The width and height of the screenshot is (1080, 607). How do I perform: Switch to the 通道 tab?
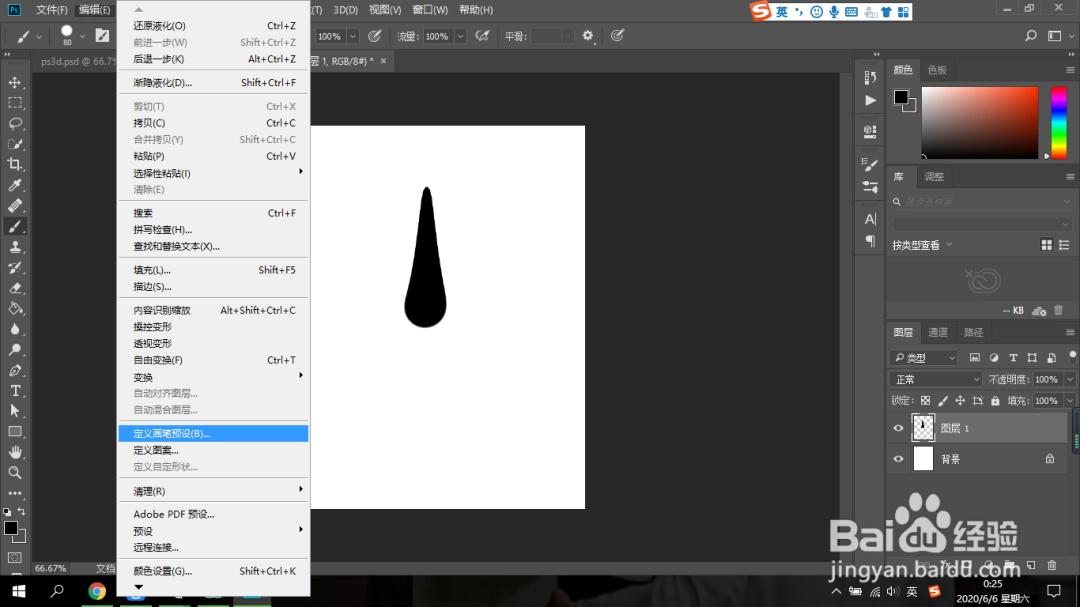937,332
